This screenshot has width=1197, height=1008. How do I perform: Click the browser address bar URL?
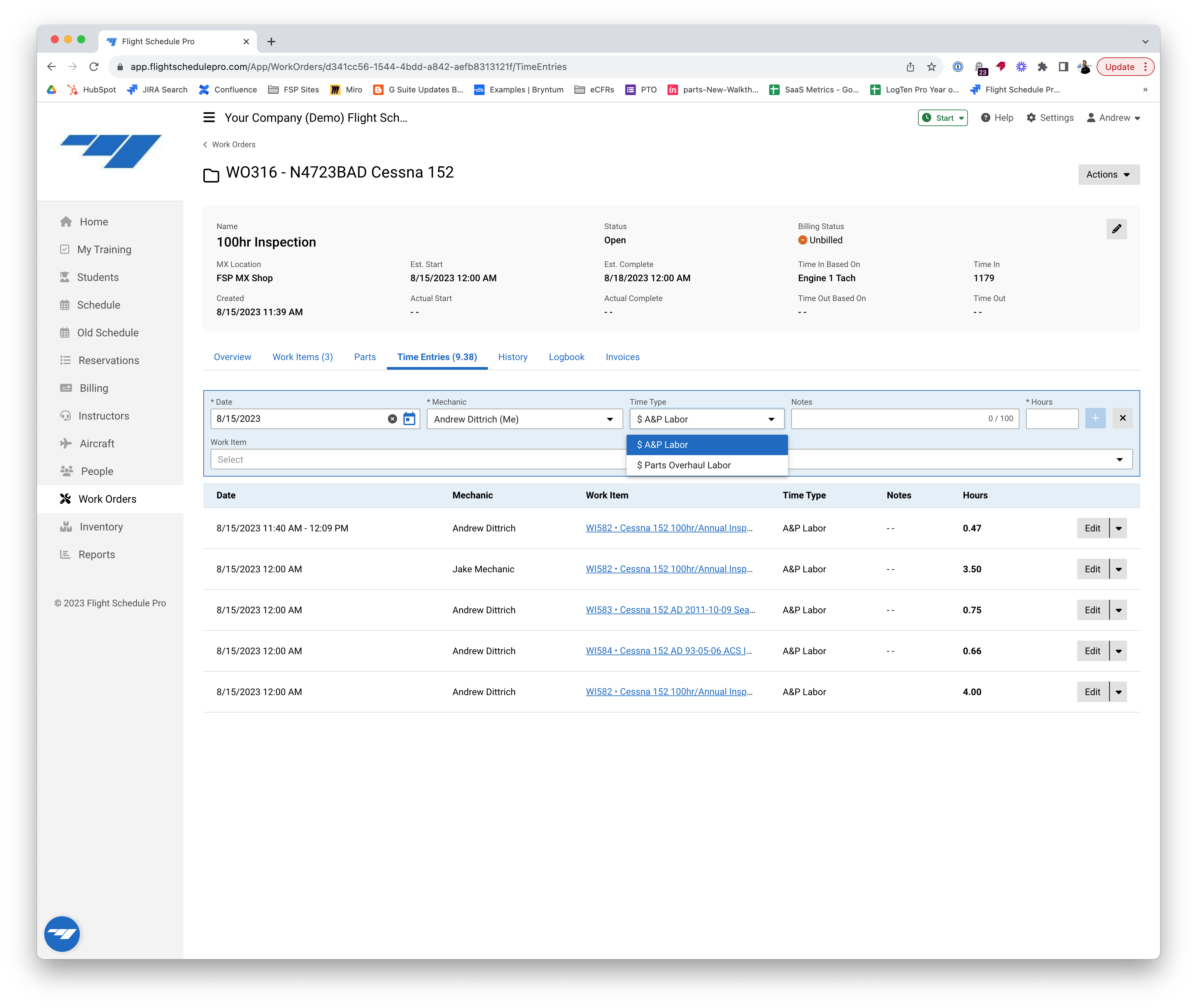tap(348, 66)
